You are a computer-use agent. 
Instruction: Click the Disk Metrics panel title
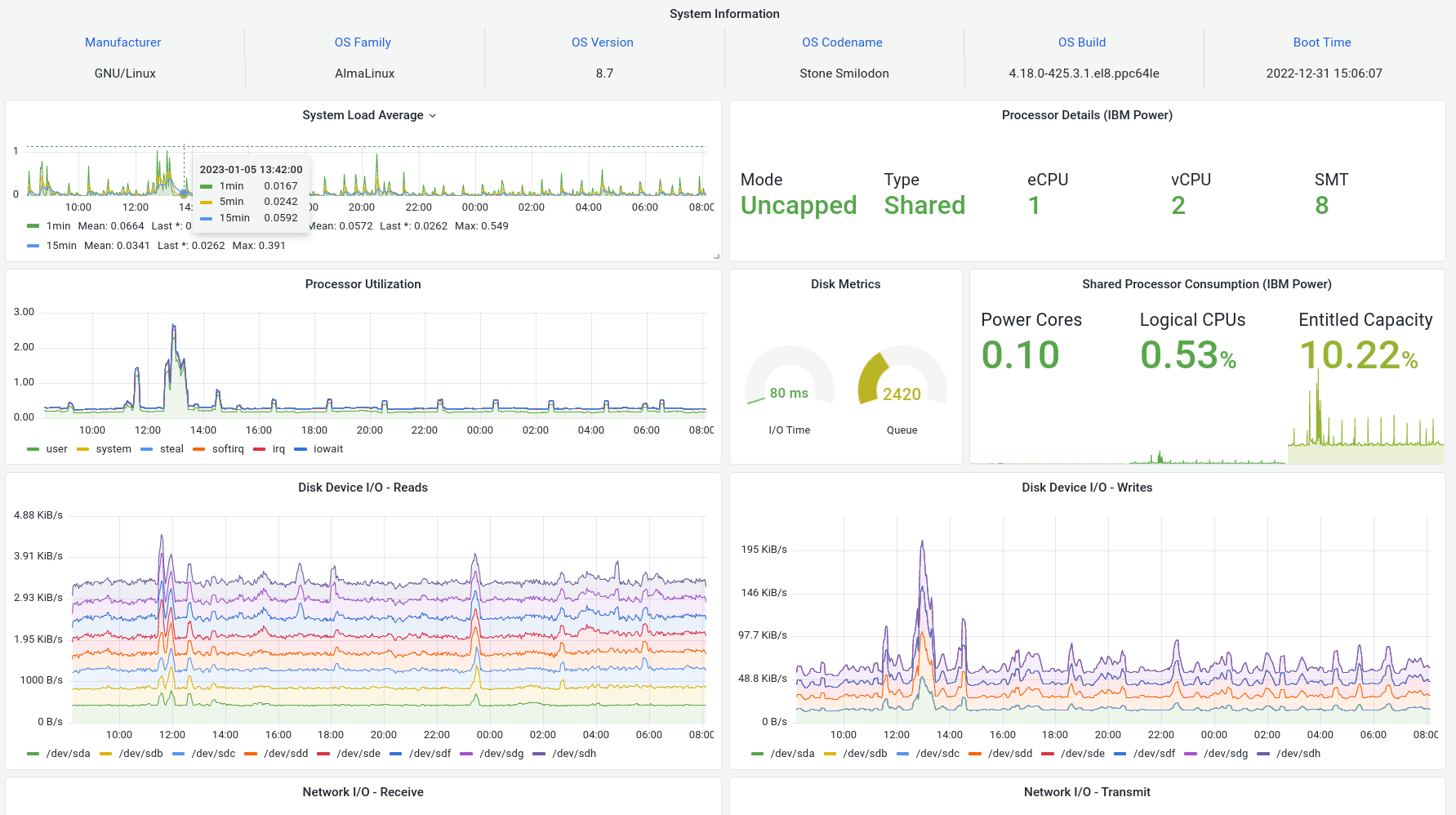[845, 284]
